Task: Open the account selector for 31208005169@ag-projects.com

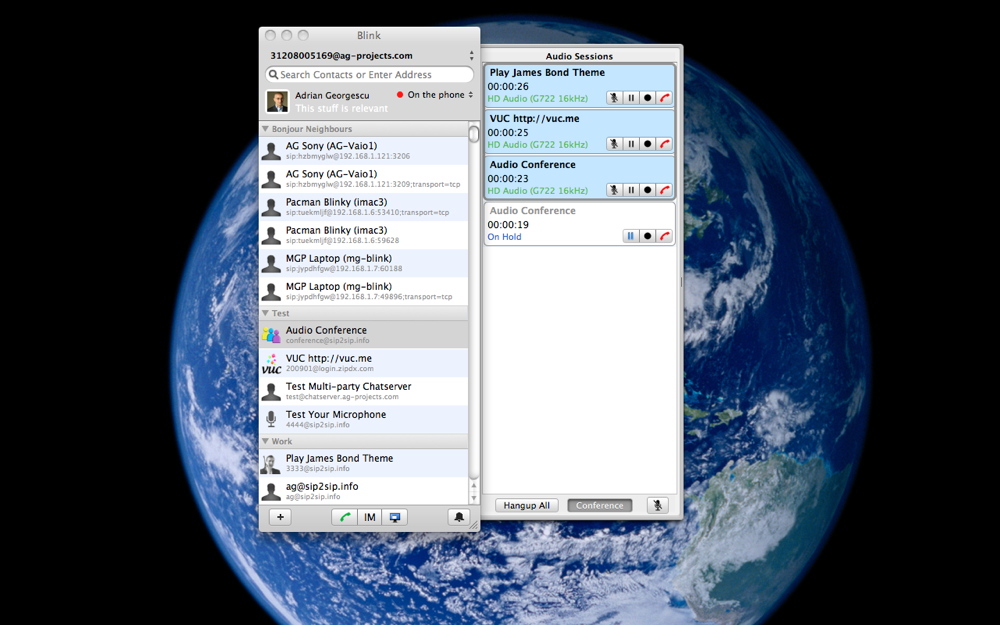Action: (x=471, y=55)
